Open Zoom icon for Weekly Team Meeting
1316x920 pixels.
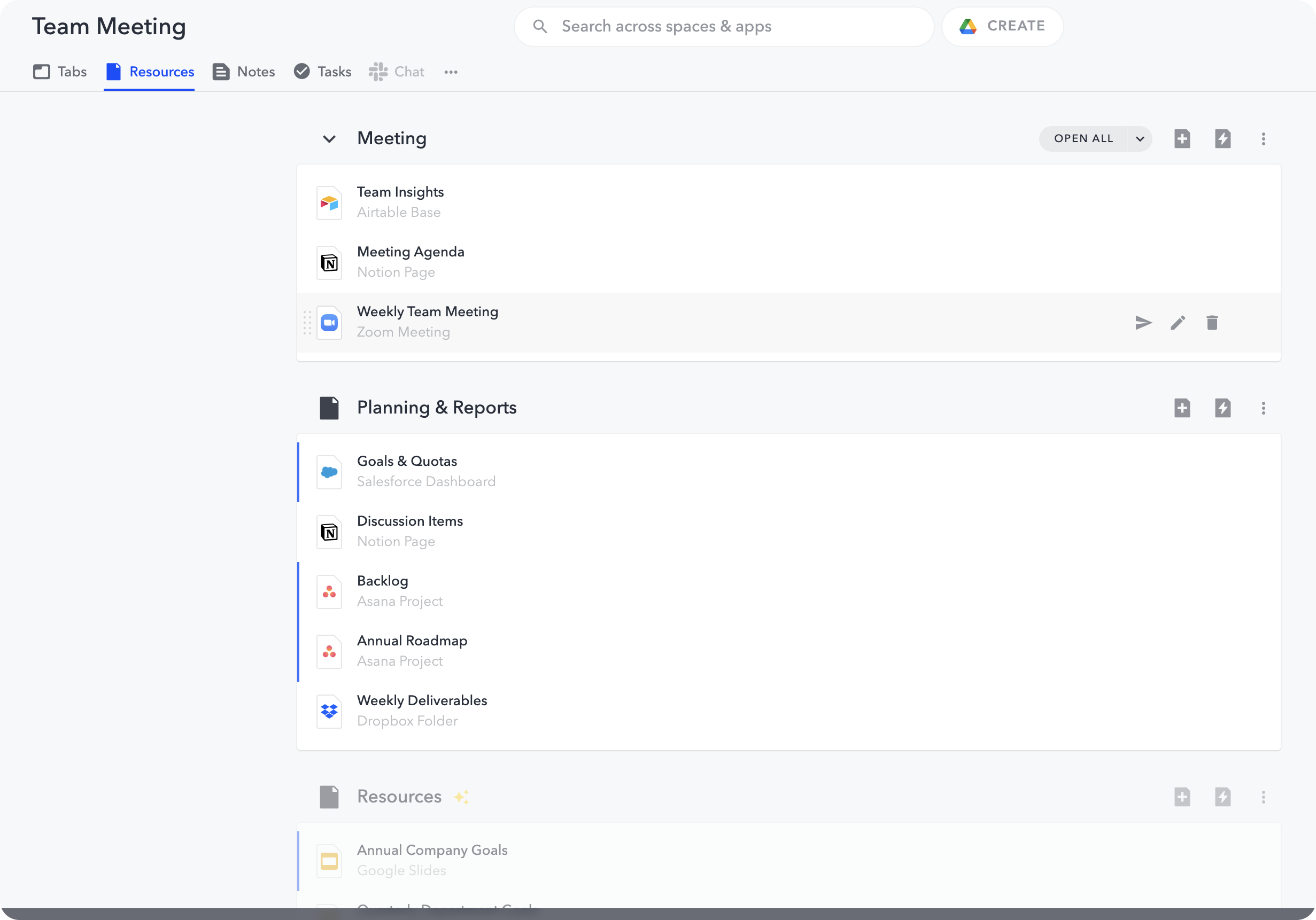[x=329, y=323]
